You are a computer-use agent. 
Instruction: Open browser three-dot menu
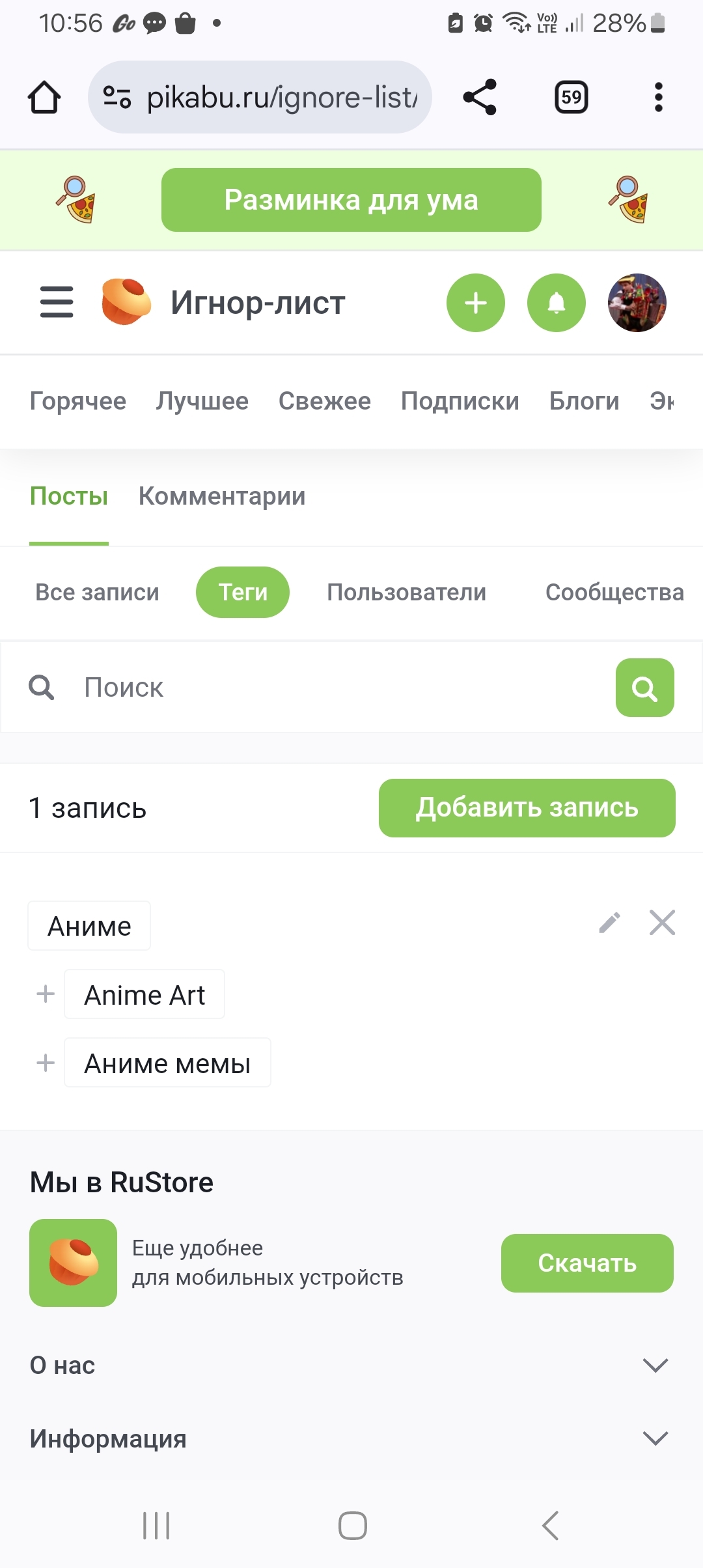659,97
